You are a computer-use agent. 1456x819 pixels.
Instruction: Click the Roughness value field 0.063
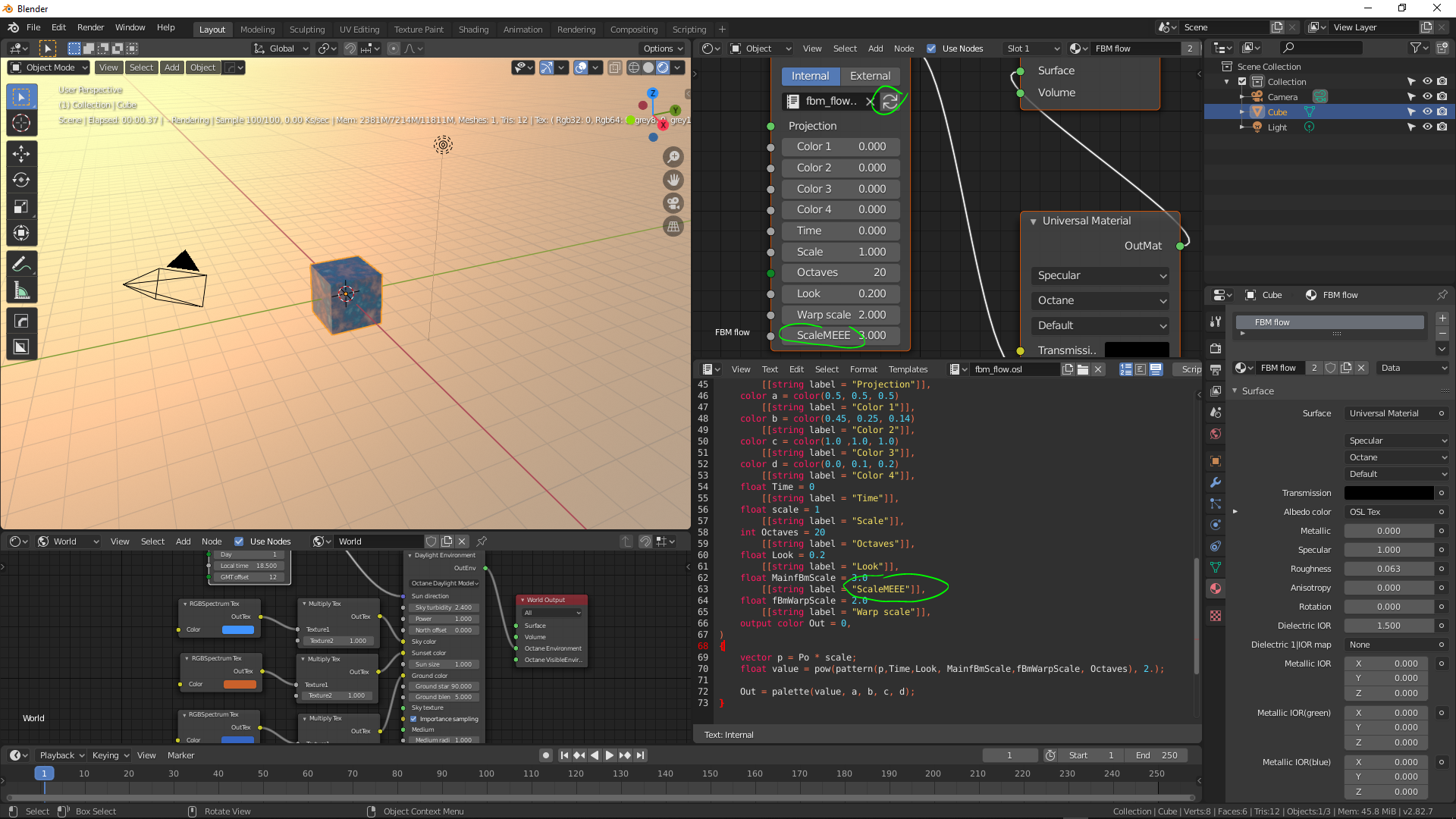pos(1389,569)
